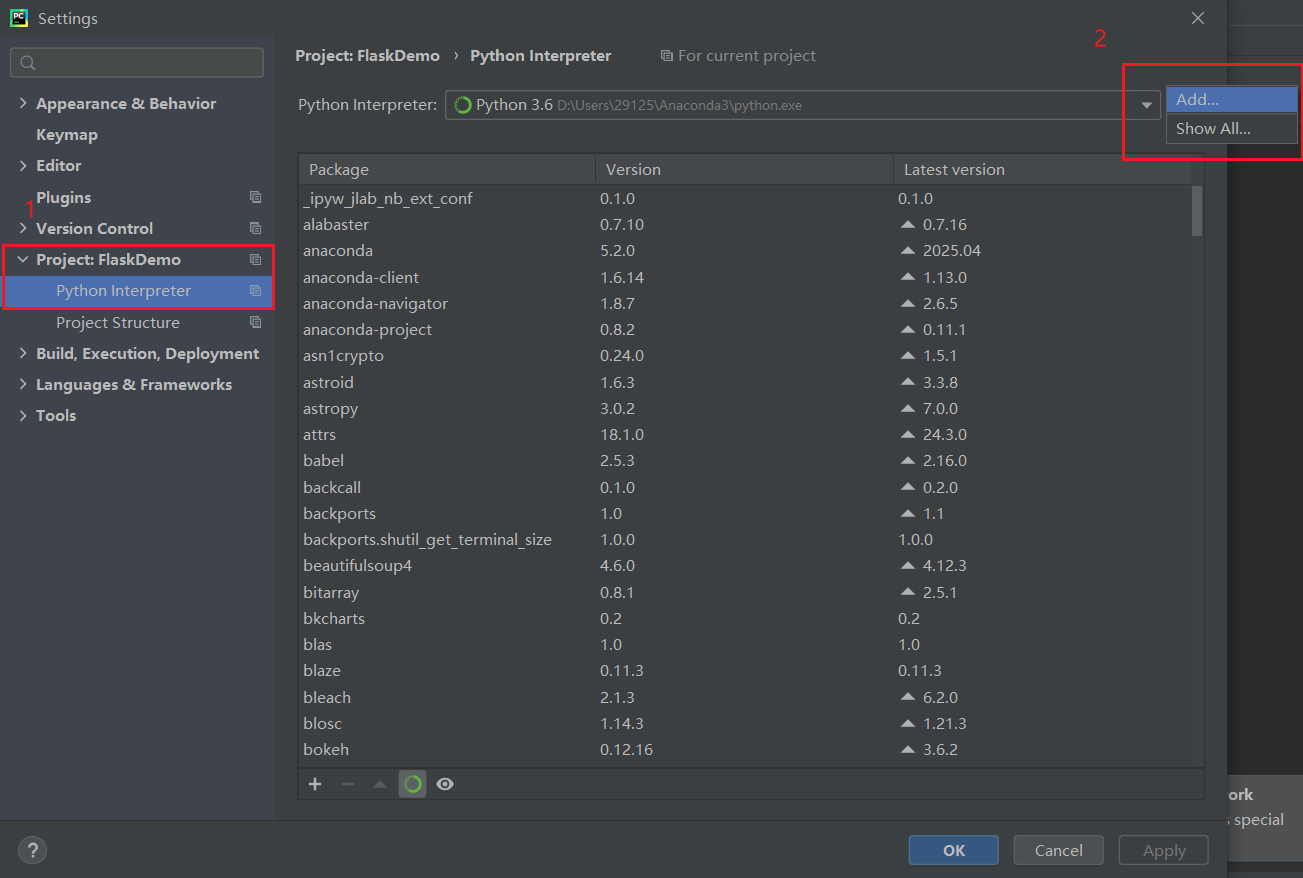The height and width of the screenshot is (878, 1303).
Task: Open the Plugins settings page
Action: 64,197
